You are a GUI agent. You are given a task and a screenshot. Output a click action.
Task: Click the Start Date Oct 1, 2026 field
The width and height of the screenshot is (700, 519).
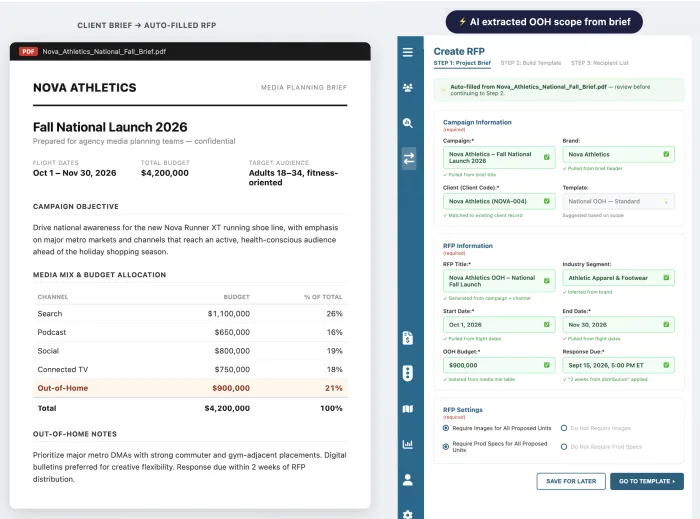pyautogui.click(x=499, y=325)
